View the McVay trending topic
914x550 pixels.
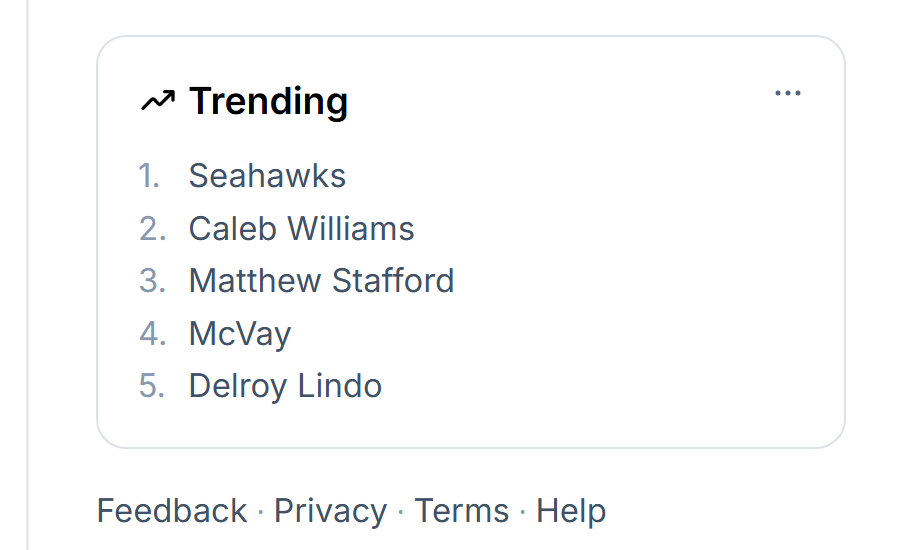pos(240,333)
